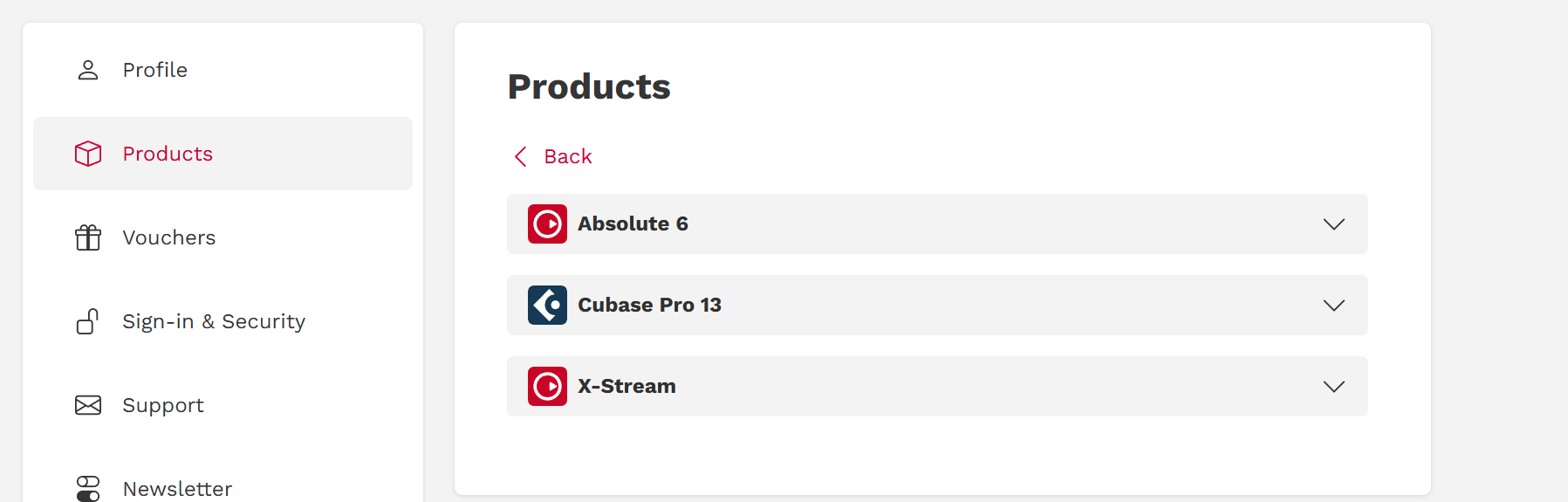The height and width of the screenshot is (502, 1568).
Task: Click the left arrow beside Back
Action: click(x=521, y=156)
